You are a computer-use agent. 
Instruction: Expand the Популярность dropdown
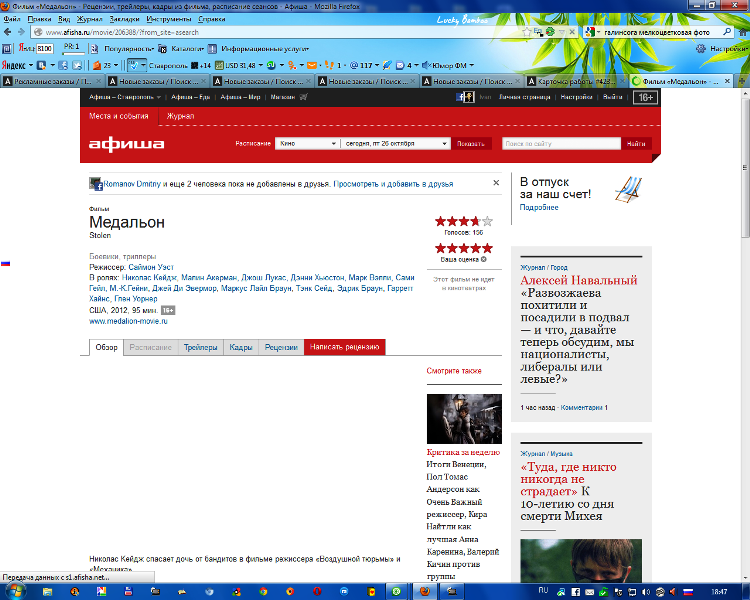(x=129, y=49)
